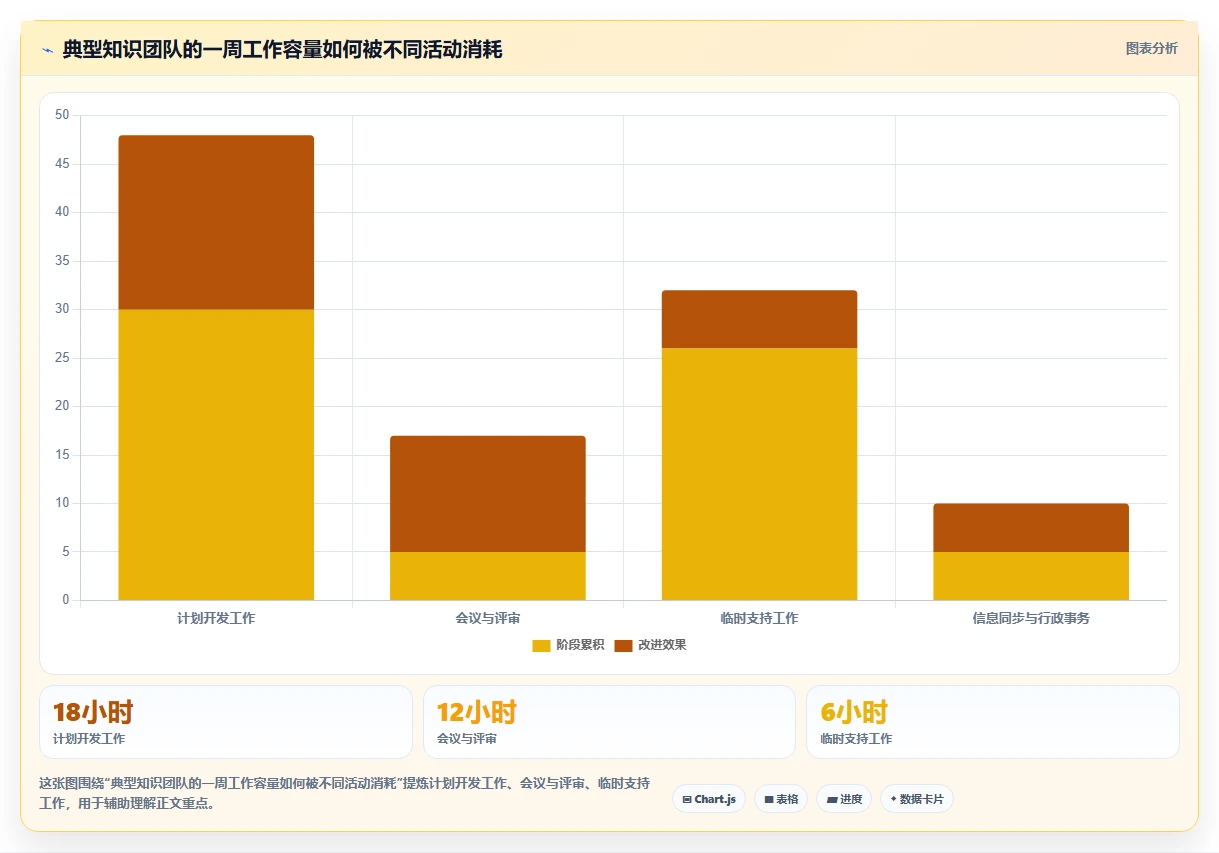This screenshot has width=1219, height=853.
Task: Click the 计划开发工作 caption under 18小时
Action: 89,739
